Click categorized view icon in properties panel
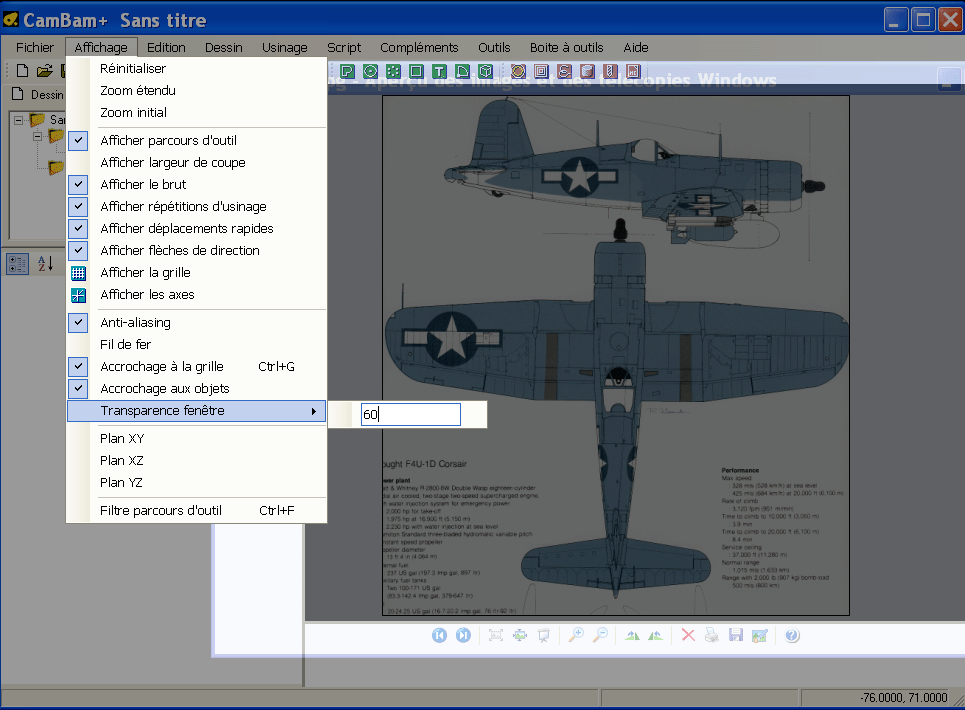The image size is (965, 710). pyautogui.click(x=17, y=264)
